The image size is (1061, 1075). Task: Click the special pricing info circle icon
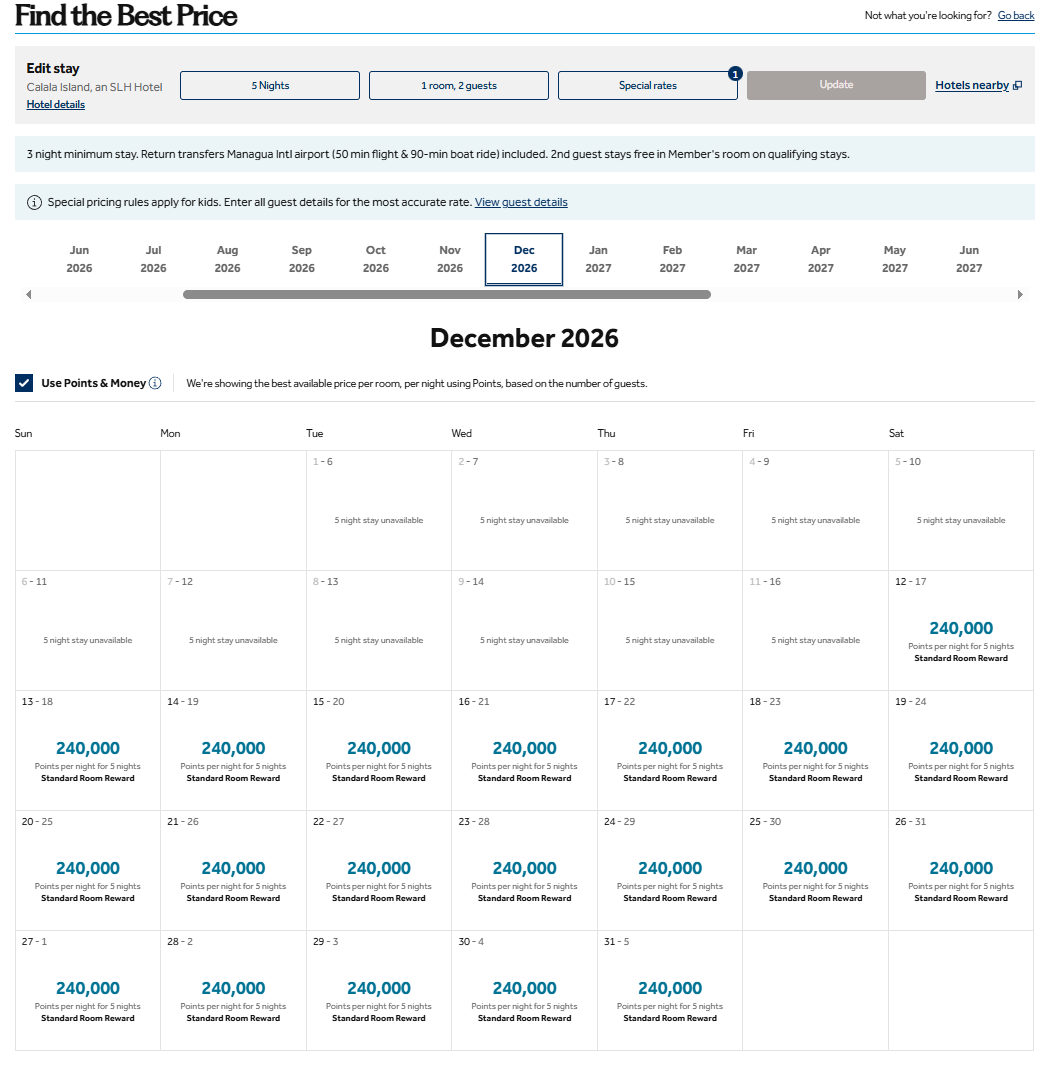[34, 202]
